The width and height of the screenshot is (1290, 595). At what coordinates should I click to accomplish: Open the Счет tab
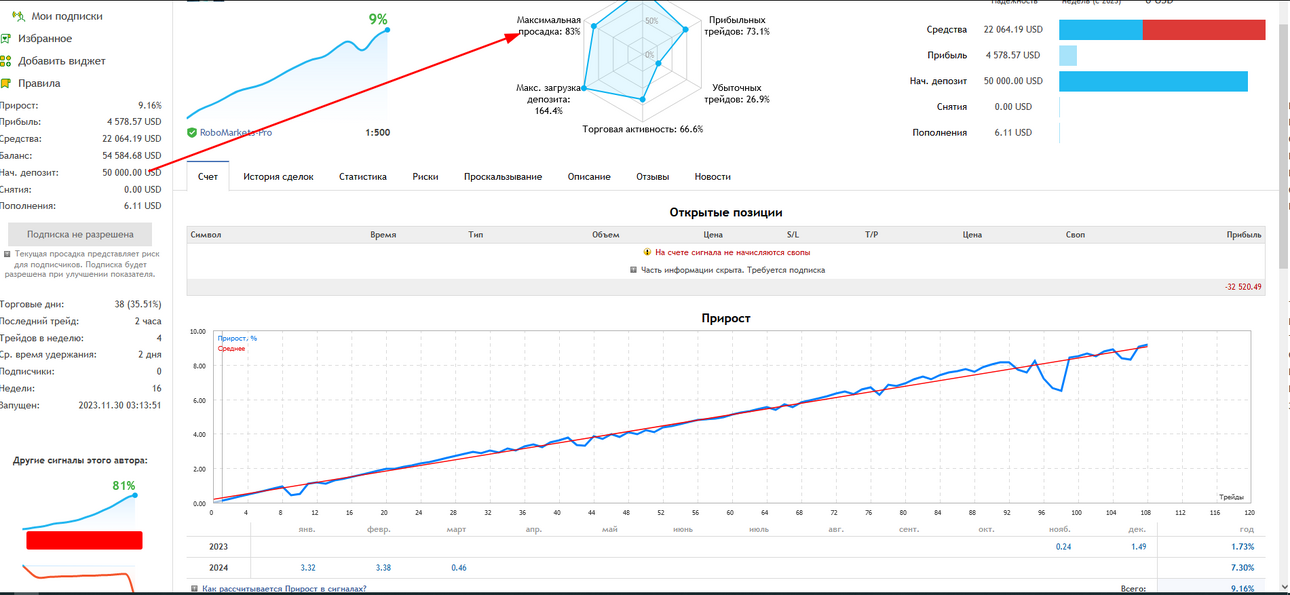[x=208, y=176]
